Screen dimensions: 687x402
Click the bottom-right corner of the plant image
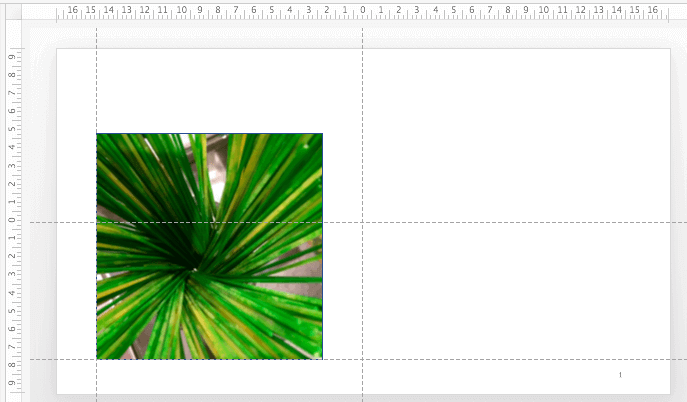[322, 358]
